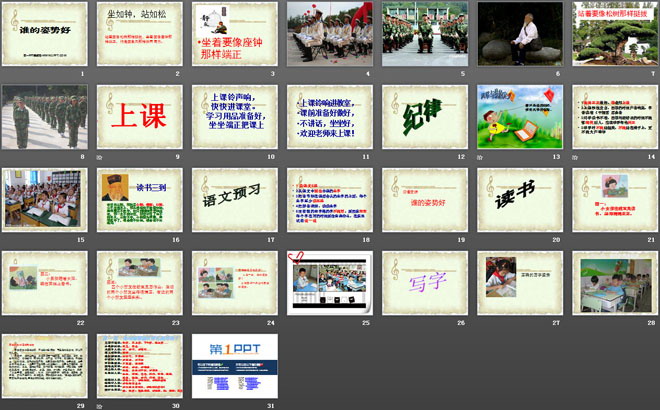Select slide 14 with bulleted red and black text
Image resolution: width=660 pixels, height=410 pixels.
coord(615,117)
